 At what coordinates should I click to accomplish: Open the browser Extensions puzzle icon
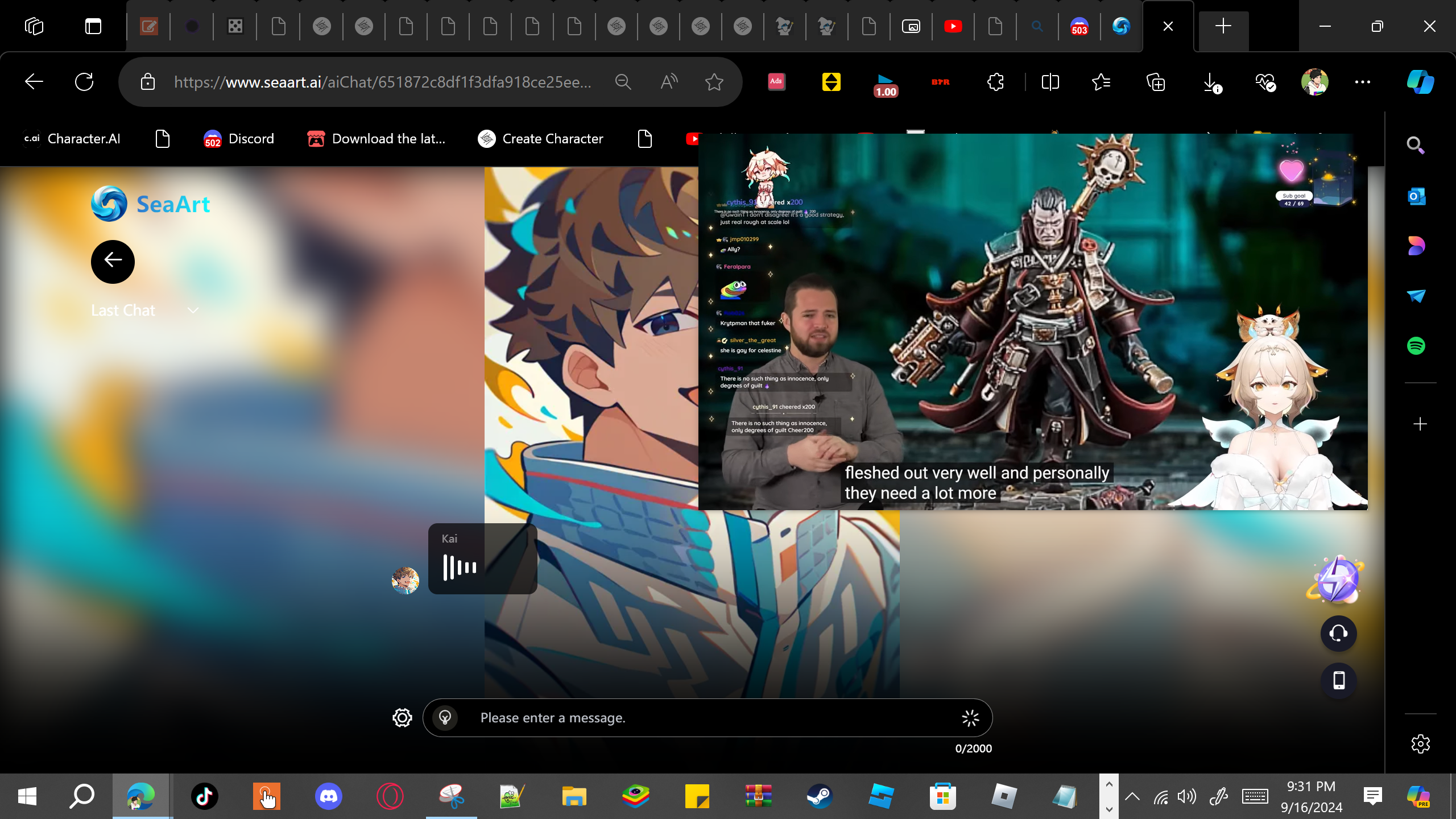click(x=995, y=82)
